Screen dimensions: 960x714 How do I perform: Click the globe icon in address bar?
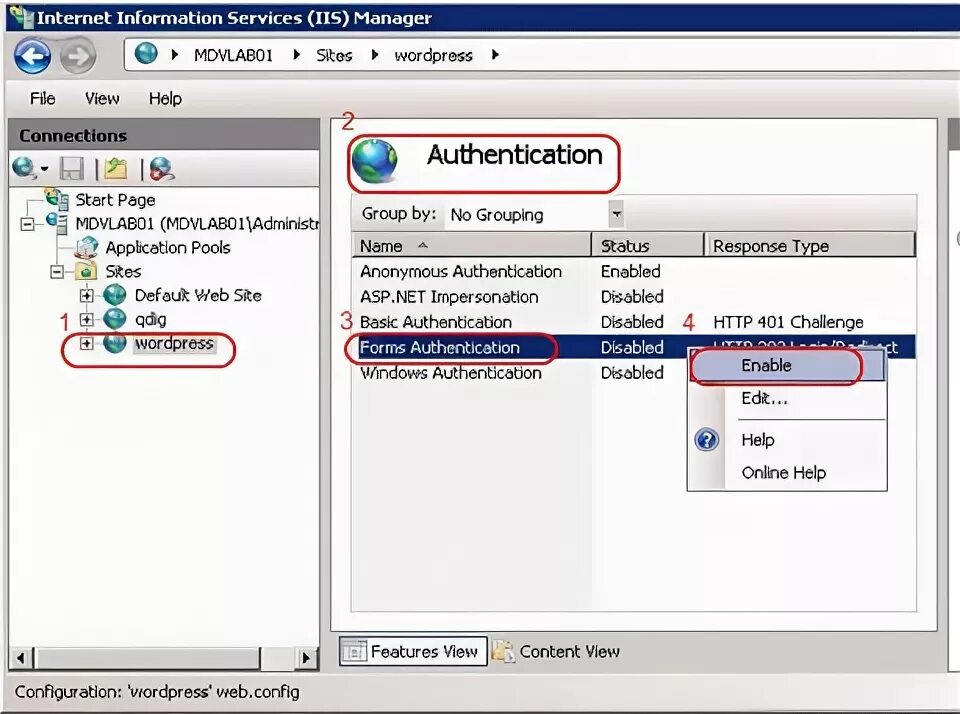[146, 54]
